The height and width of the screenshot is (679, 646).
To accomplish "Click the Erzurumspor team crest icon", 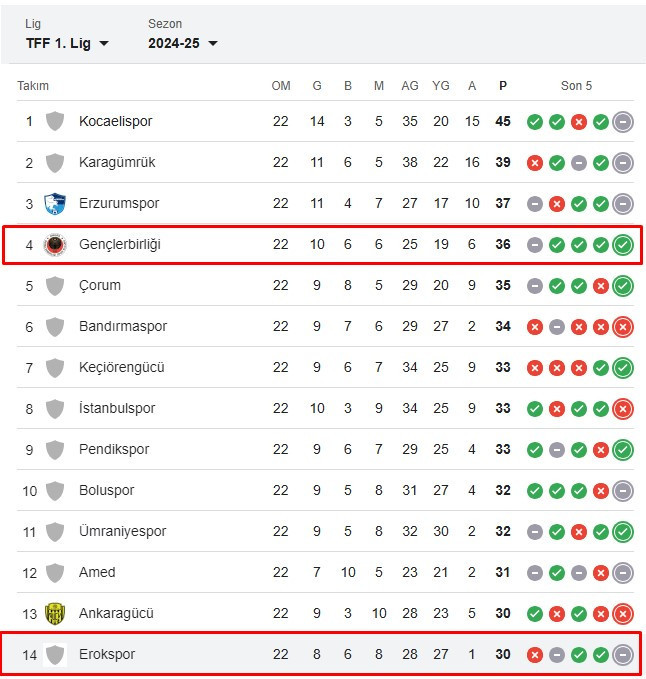I will coord(55,204).
